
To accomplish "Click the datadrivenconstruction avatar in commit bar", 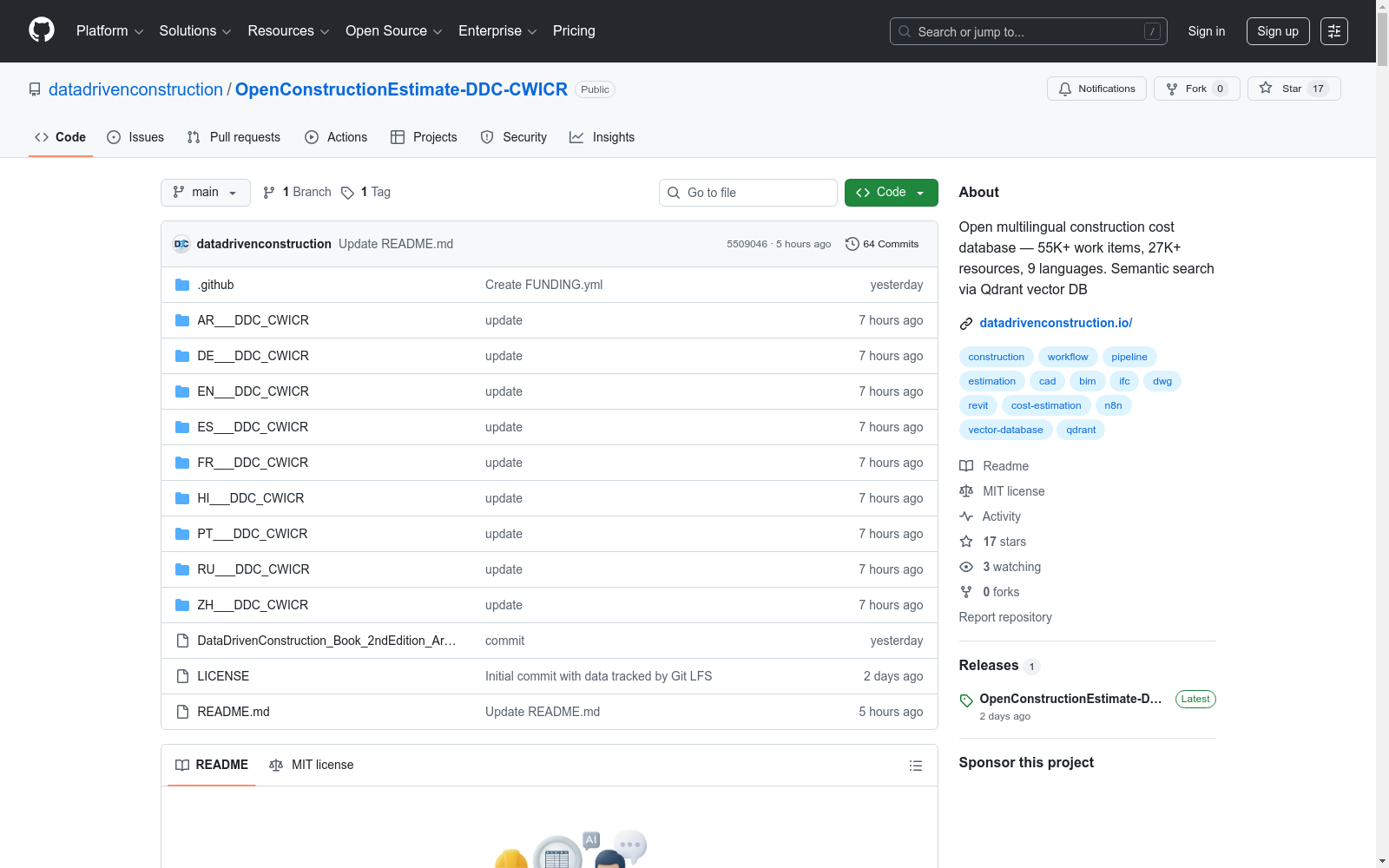I will [x=181, y=244].
